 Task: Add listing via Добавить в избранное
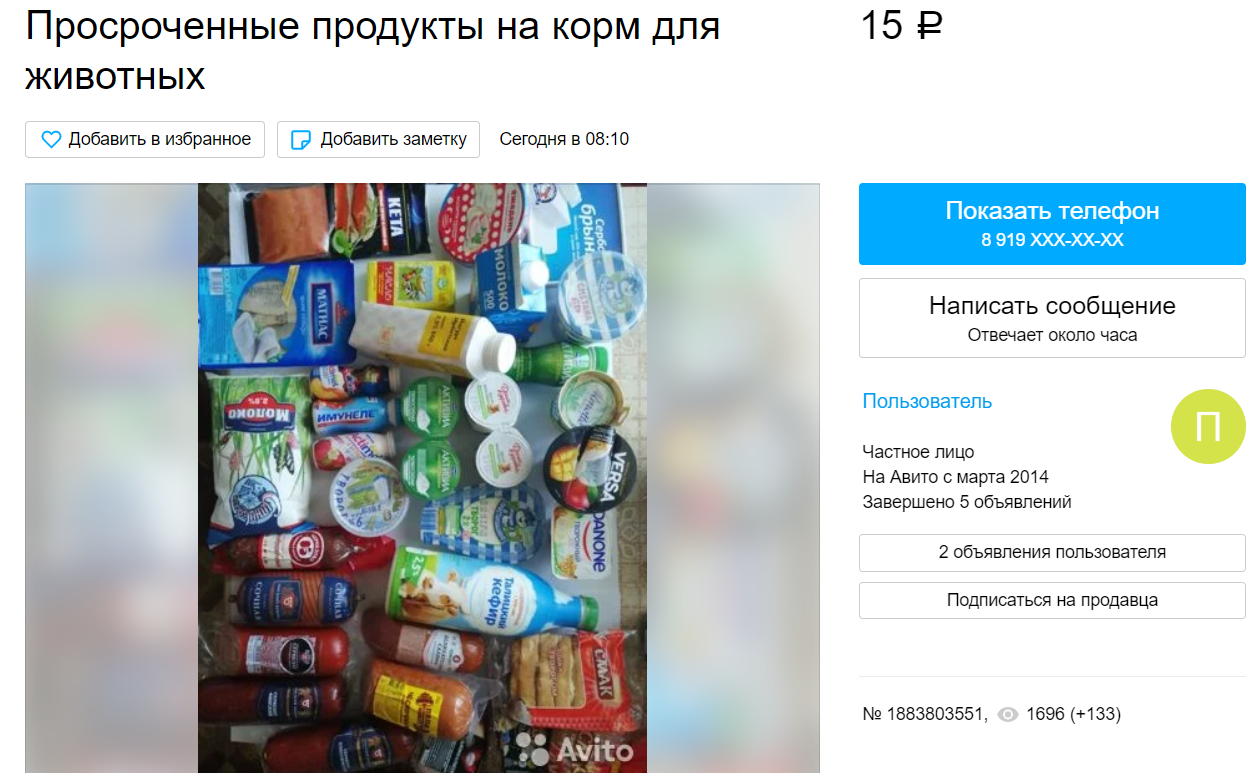click(x=145, y=140)
